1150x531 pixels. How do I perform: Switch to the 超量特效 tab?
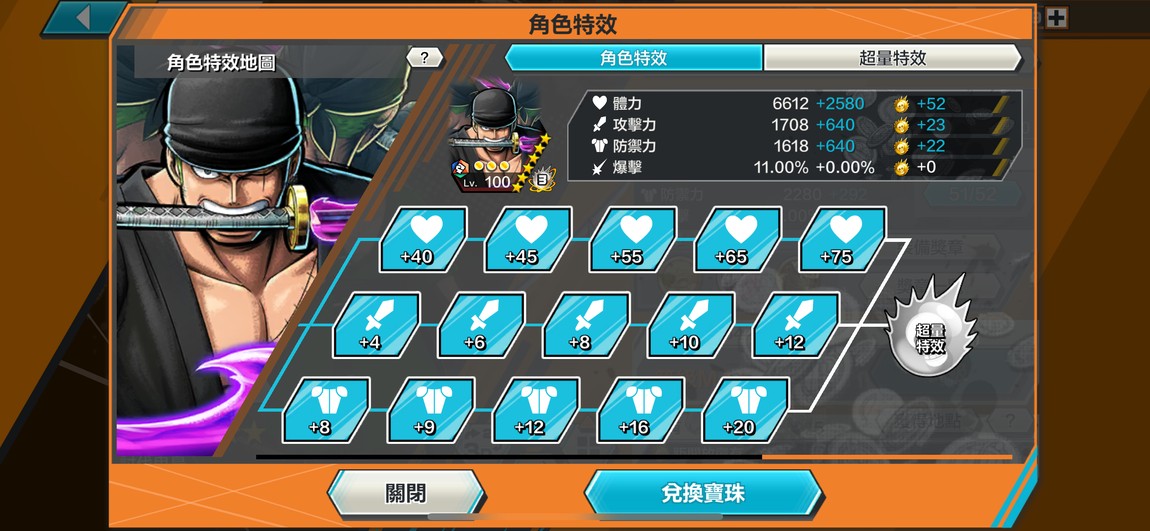click(x=893, y=58)
